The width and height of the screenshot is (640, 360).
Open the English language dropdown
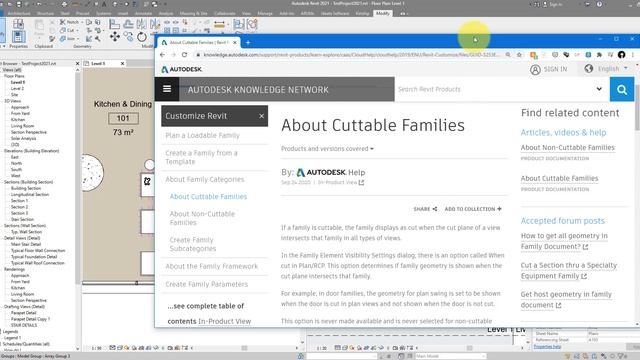click(613, 69)
